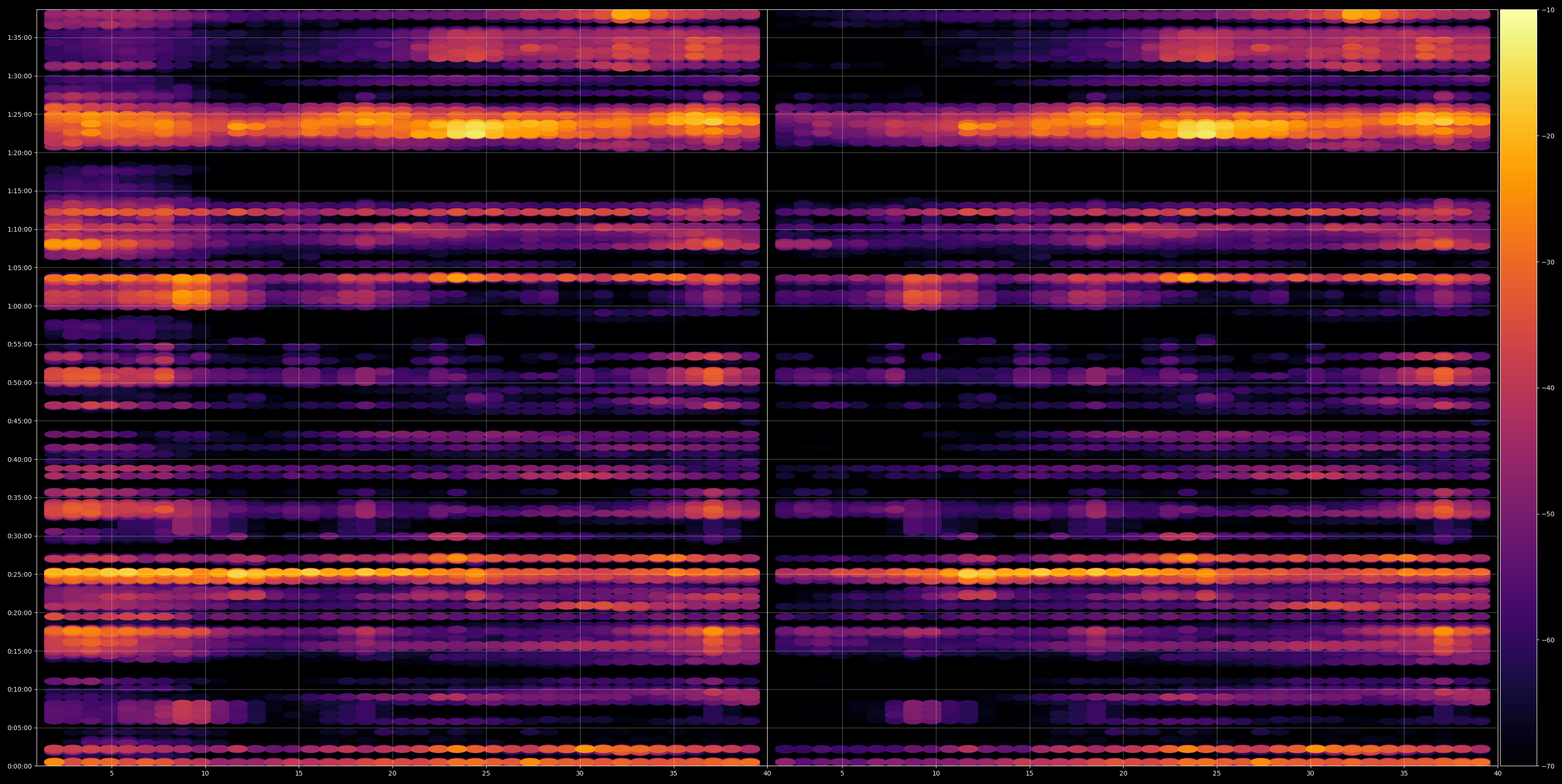Select the −40 colorbar value
The width and height of the screenshot is (1562, 784).
coord(1548,388)
